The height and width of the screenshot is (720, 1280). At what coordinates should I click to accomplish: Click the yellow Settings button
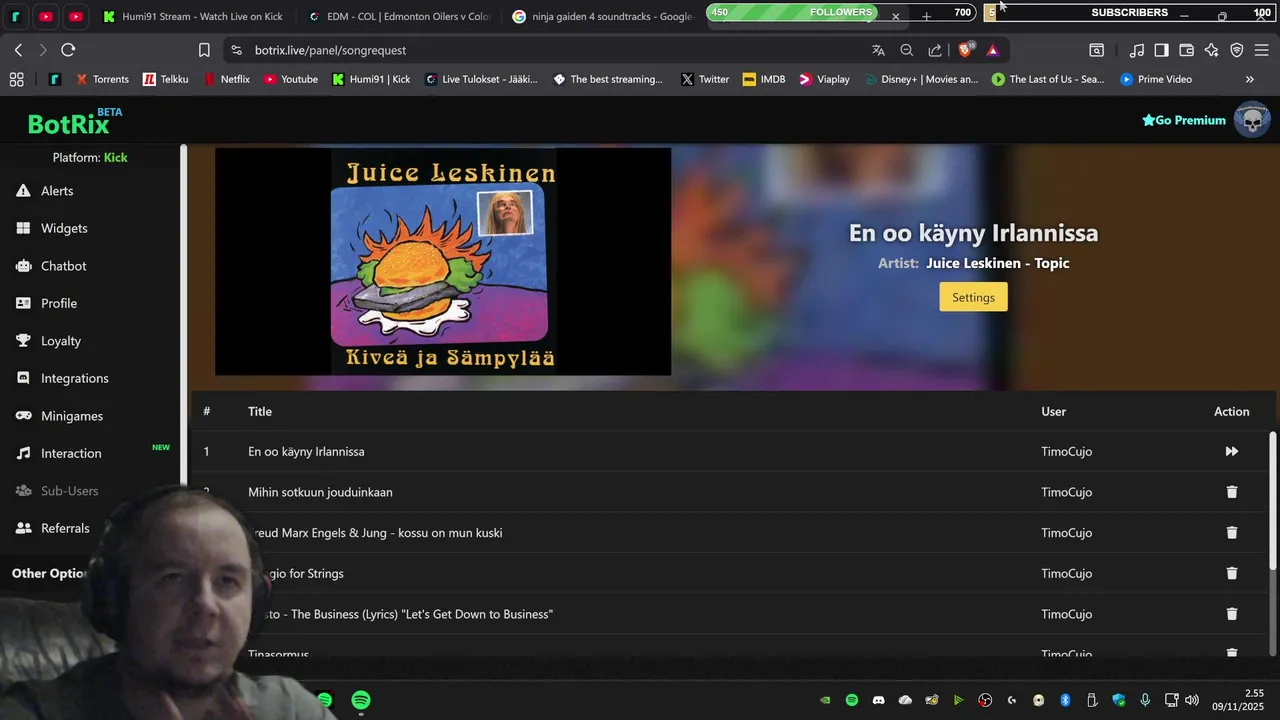pos(973,297)
